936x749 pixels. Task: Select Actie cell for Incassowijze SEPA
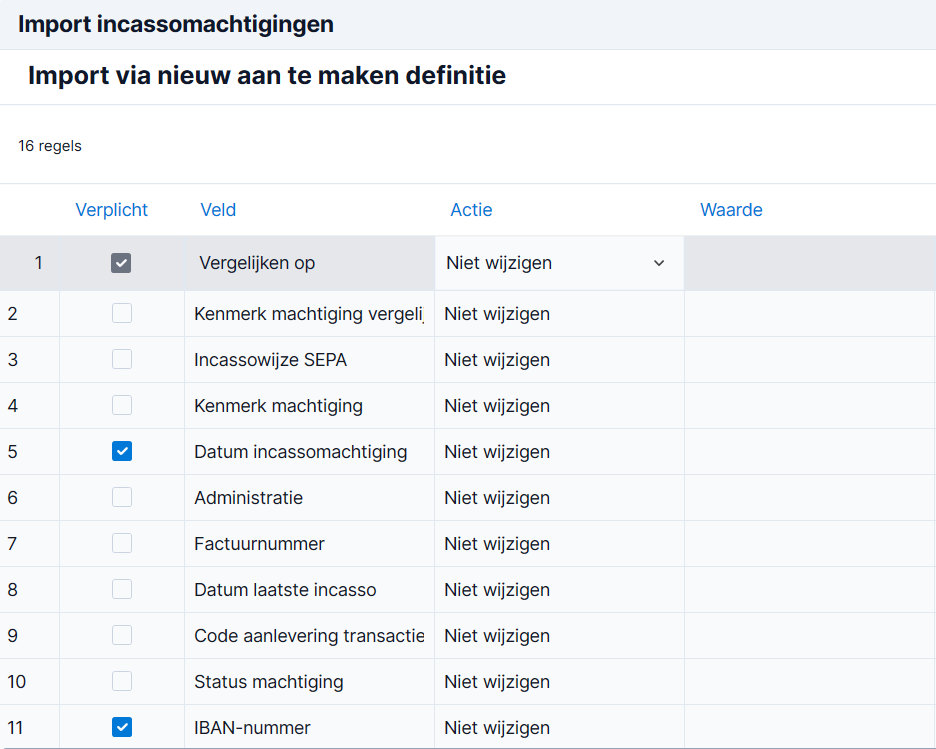[x=559, y=360]
